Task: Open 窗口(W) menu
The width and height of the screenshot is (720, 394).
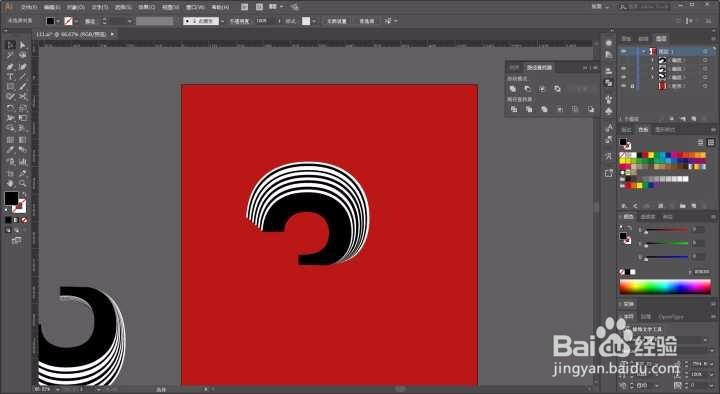Action: coord(195,7)
